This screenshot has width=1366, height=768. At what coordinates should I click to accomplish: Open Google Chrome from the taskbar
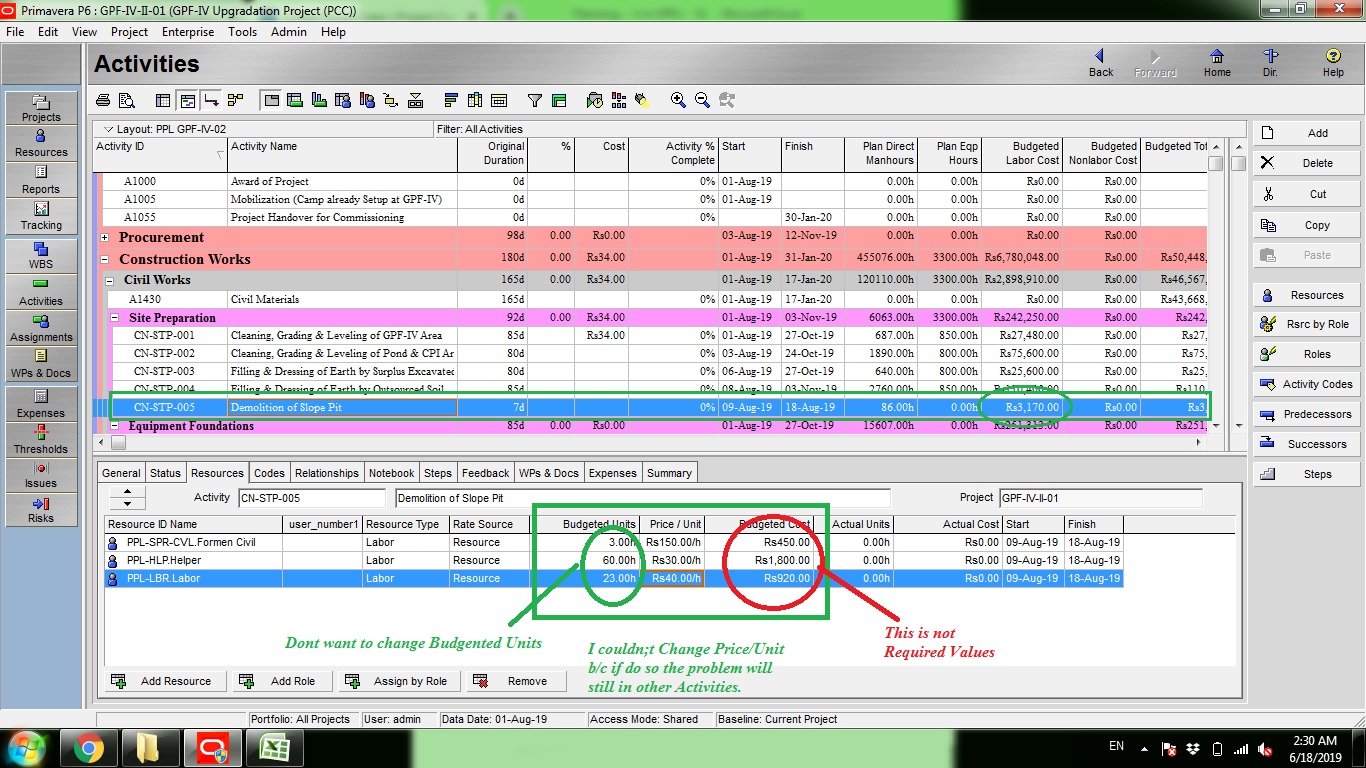click(x=87, y=748)
